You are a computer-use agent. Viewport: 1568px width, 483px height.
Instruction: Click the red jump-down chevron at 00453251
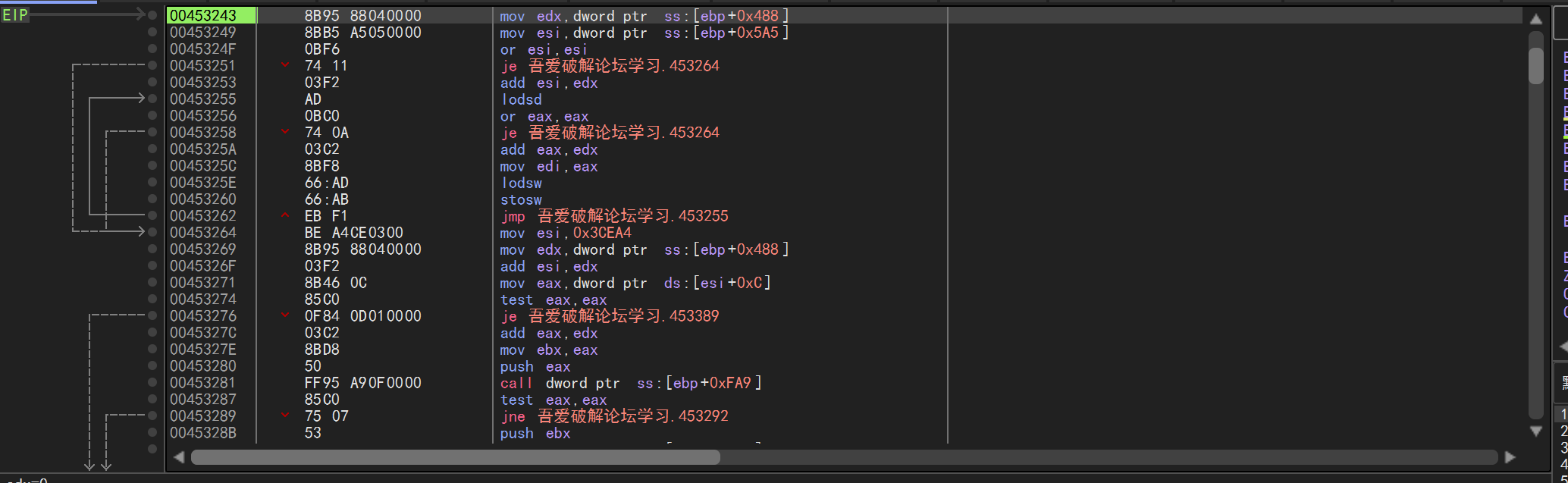point(285,65)
